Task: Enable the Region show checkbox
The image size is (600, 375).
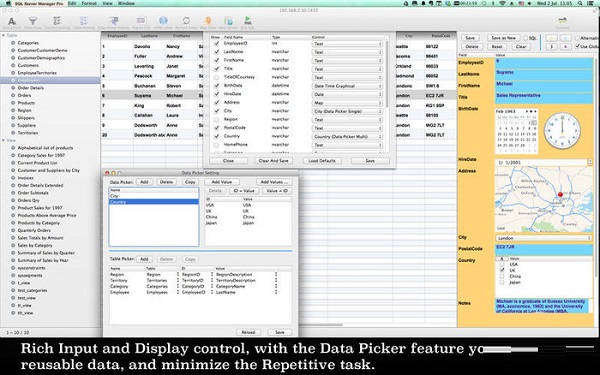Action: [216, 119]
